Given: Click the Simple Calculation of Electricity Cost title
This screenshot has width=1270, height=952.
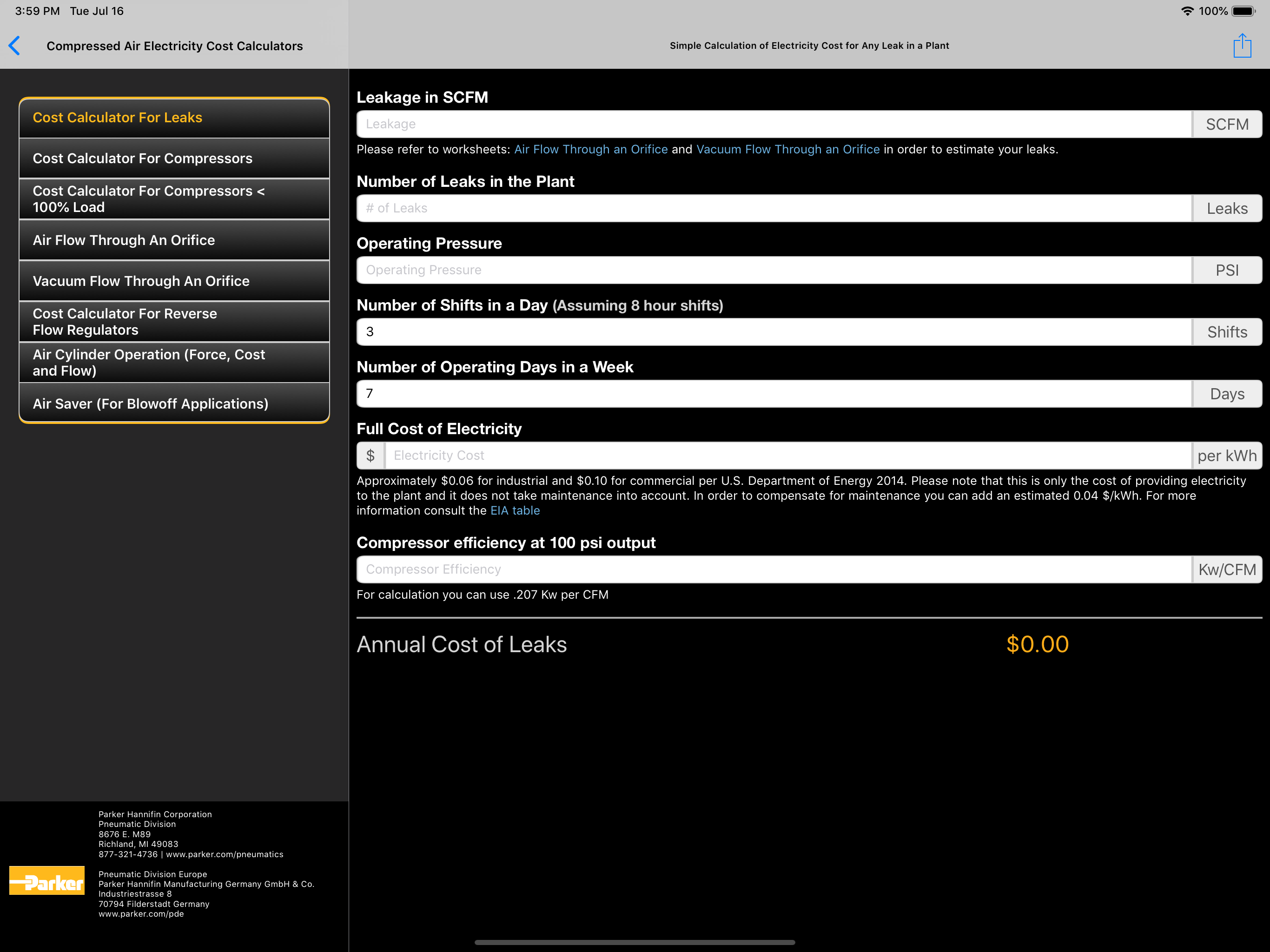Looking at the screenshot, I should (809, 46).
